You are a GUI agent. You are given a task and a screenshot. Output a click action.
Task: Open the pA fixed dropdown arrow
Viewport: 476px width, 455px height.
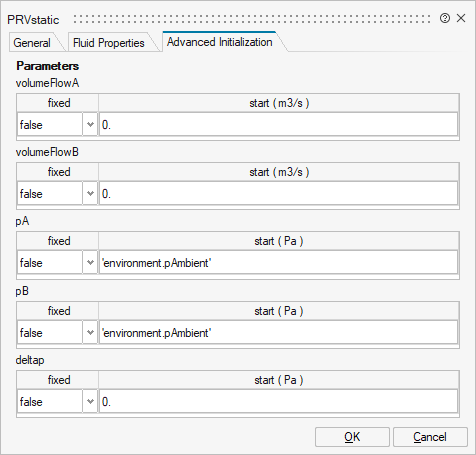[x=90, y=263]
